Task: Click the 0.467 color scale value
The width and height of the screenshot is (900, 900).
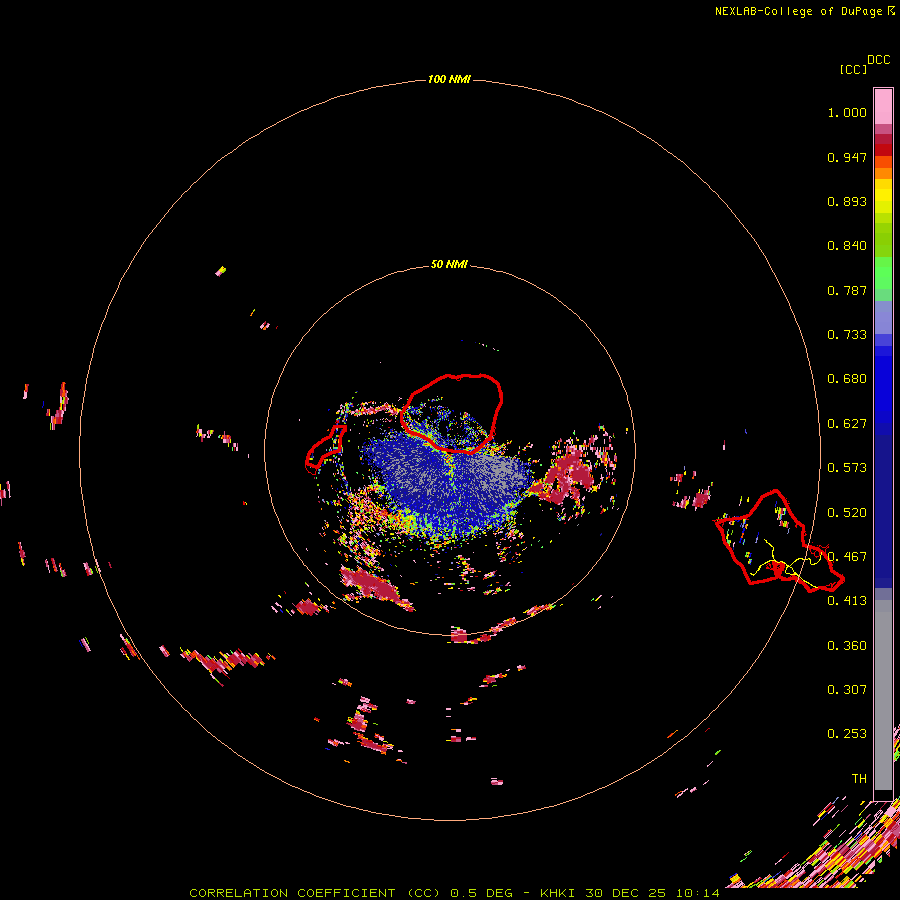Action: pos(847,557)
